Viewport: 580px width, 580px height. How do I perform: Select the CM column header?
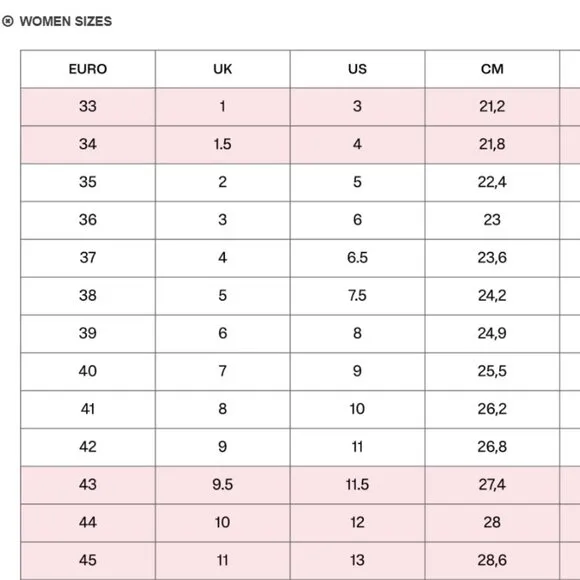[x=492, y=69]
